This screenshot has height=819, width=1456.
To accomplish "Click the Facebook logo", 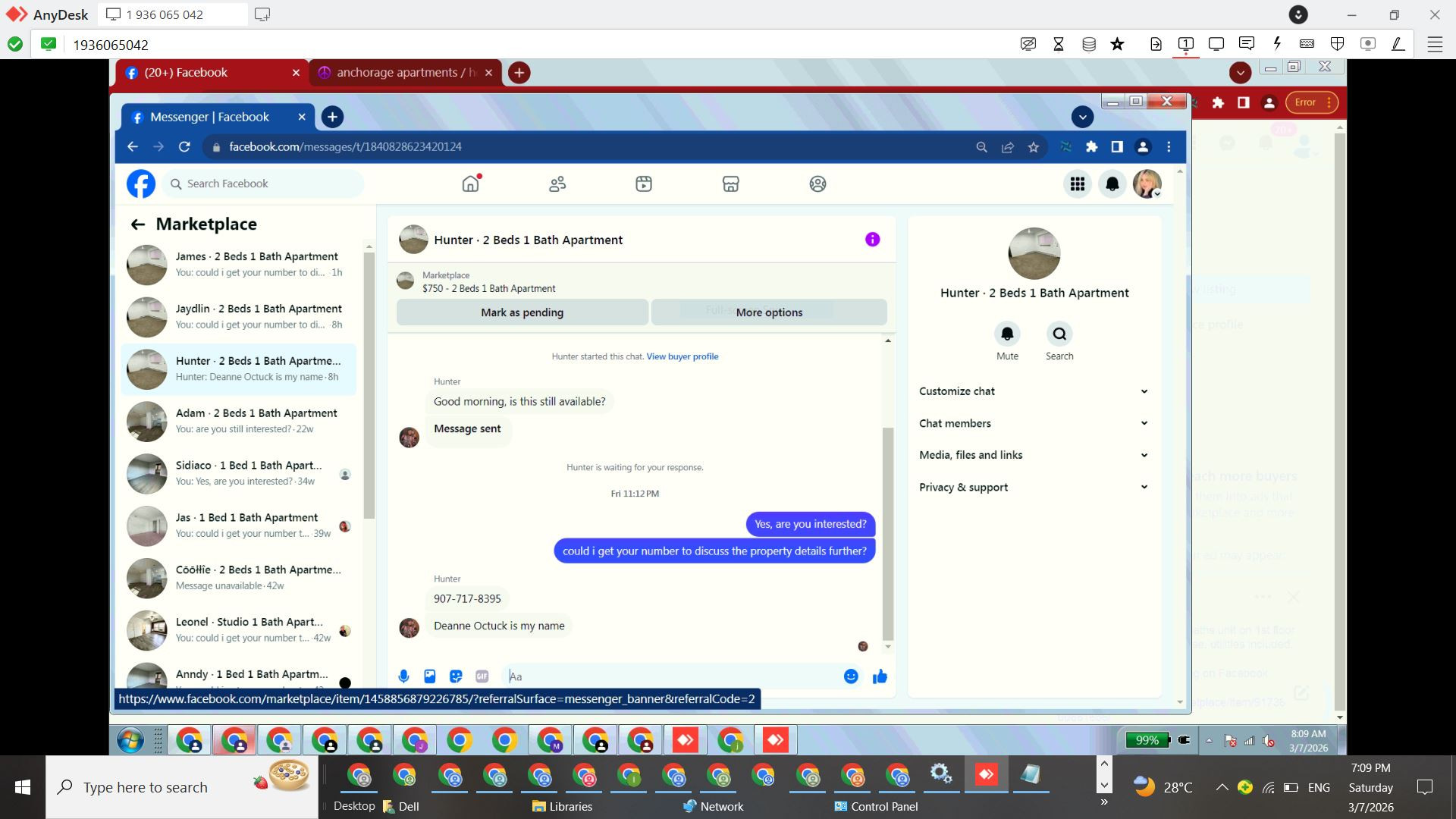I will tap(141, 184).
